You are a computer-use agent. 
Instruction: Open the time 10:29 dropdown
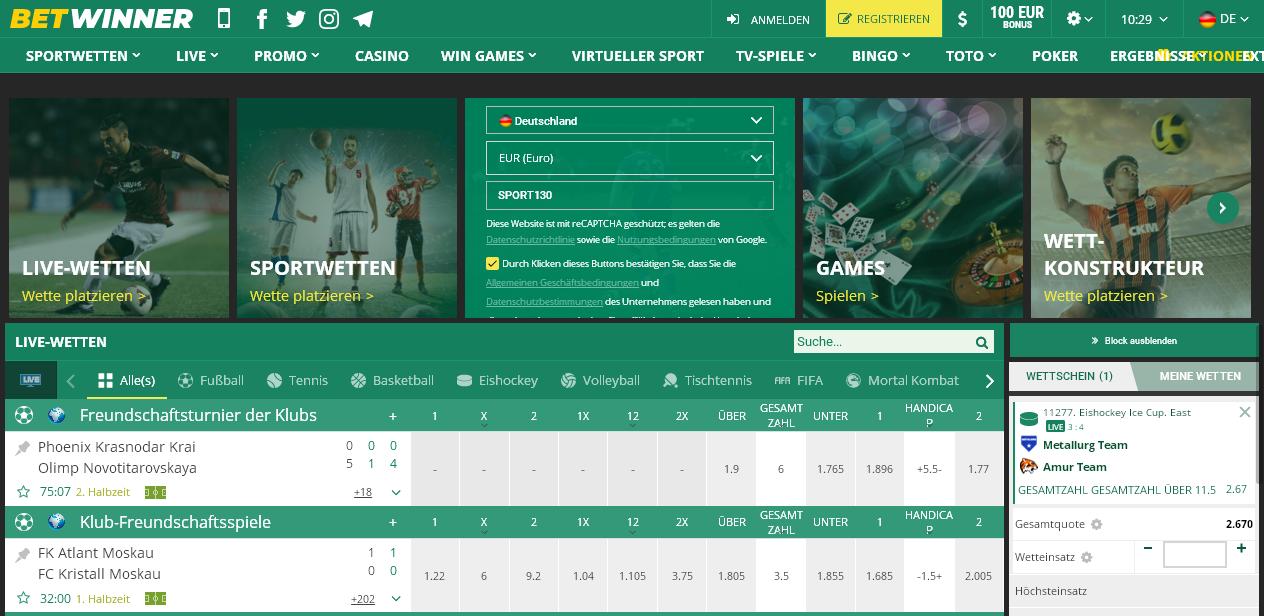(1144, 19)
